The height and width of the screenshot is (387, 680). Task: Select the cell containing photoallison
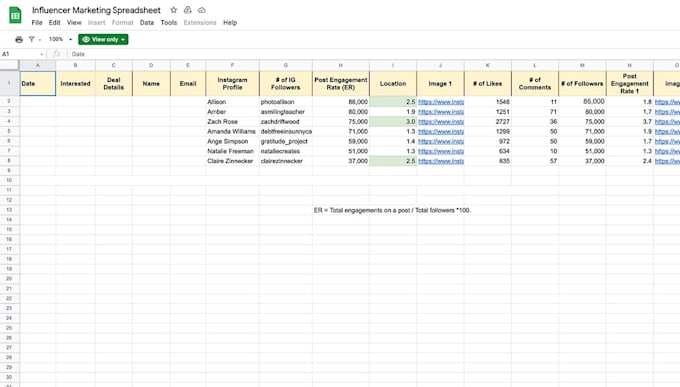[285, 102]
